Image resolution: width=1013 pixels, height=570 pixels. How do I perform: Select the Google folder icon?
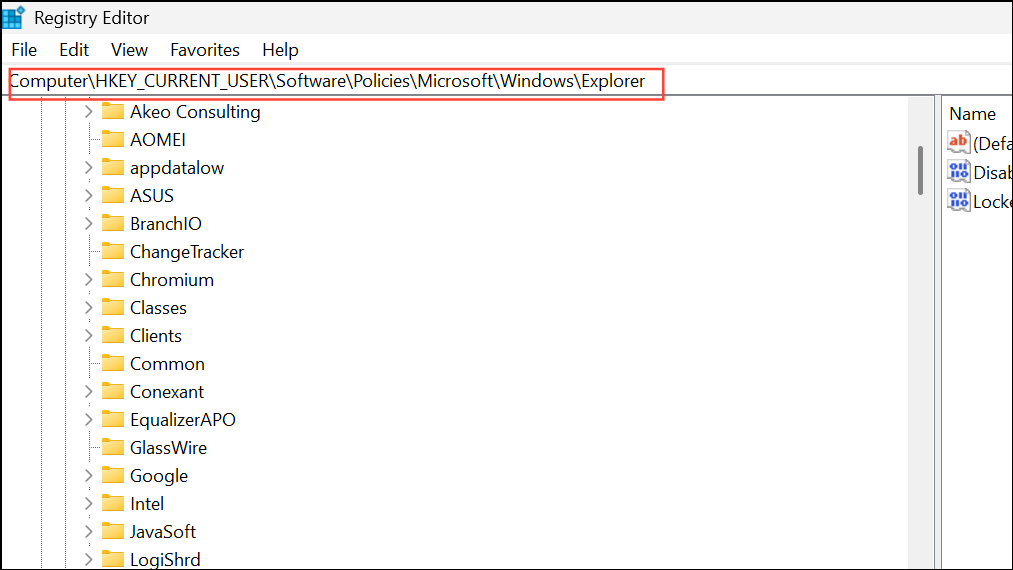pyautogui.click(x=112, y=475)
